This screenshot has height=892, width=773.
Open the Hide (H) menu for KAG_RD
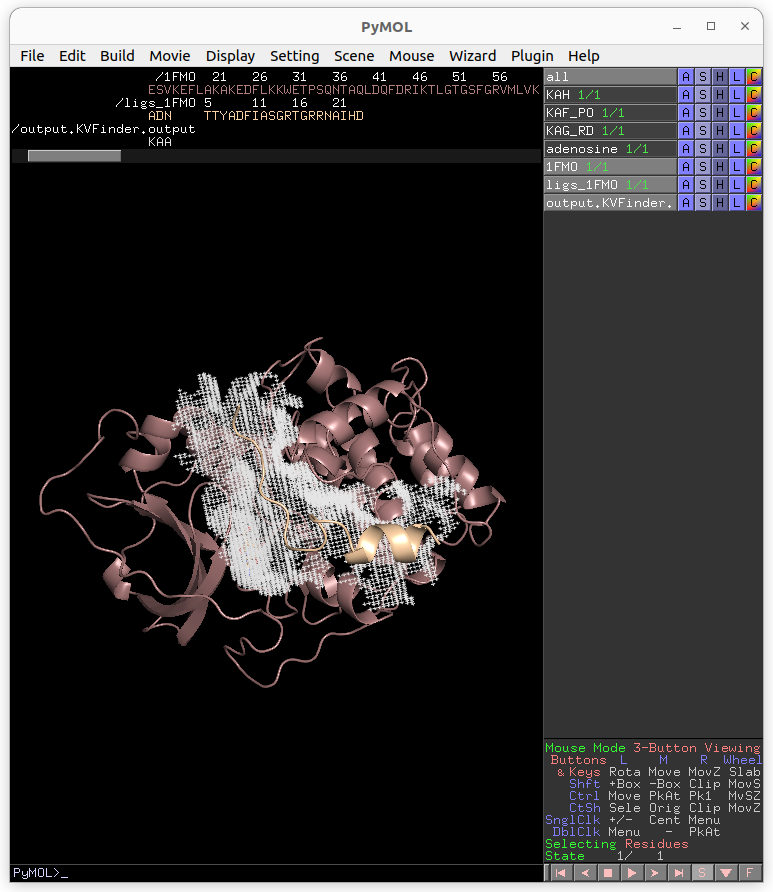coord(720,131)
